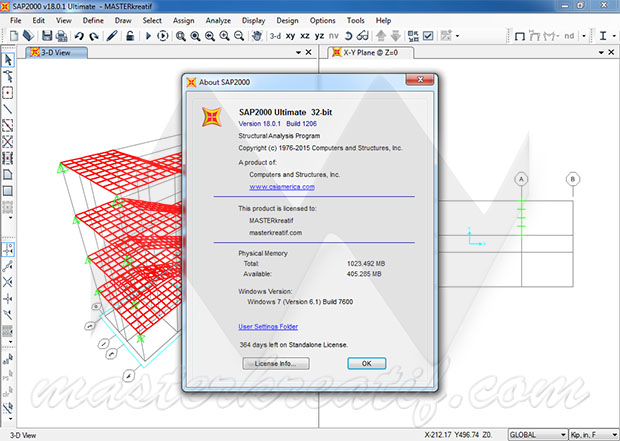Viewport: 620px width, 441px height.
Task: Toggle the Lock/Unlock Model padlock
Action: (130, 36)
